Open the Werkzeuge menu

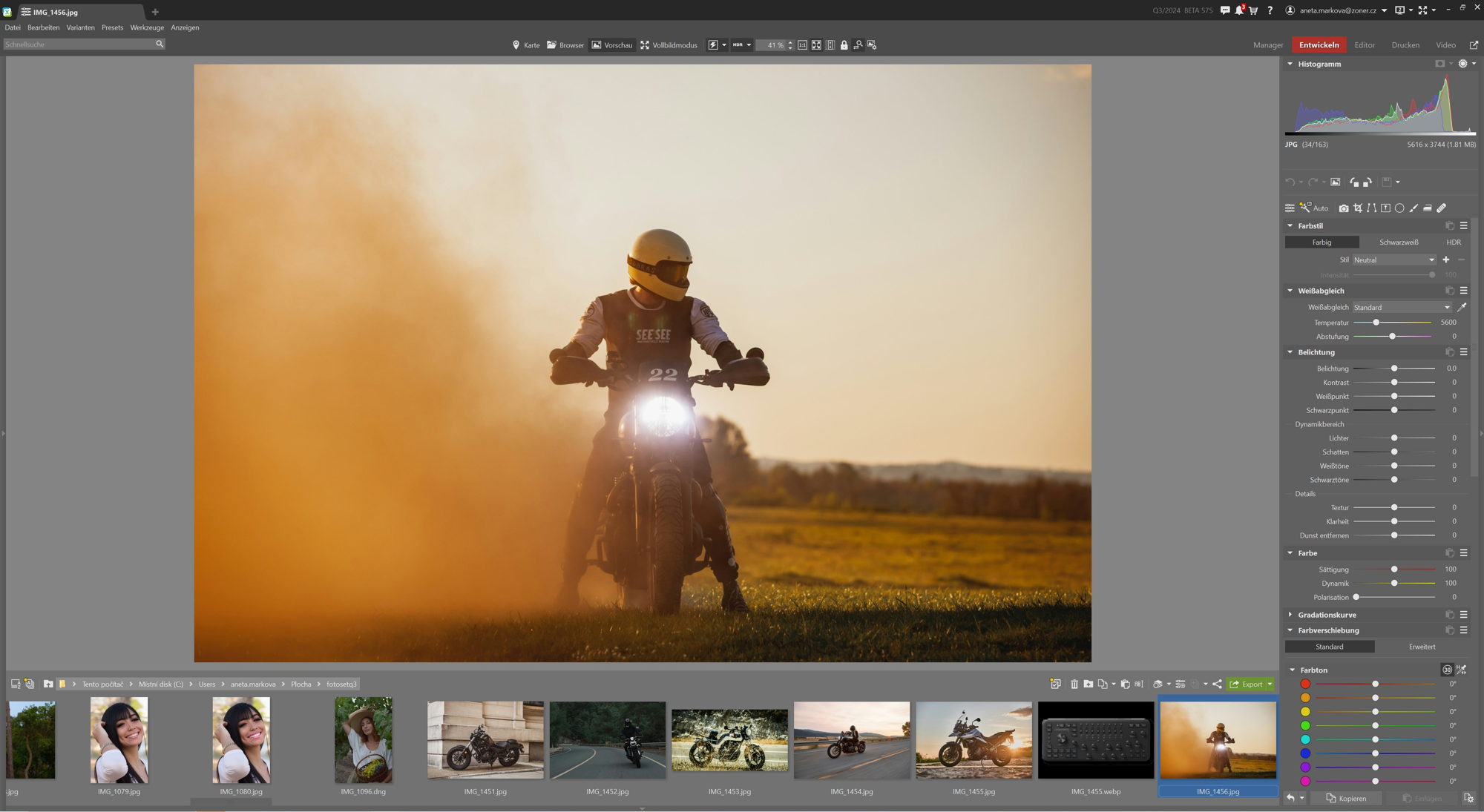[147, 27]
